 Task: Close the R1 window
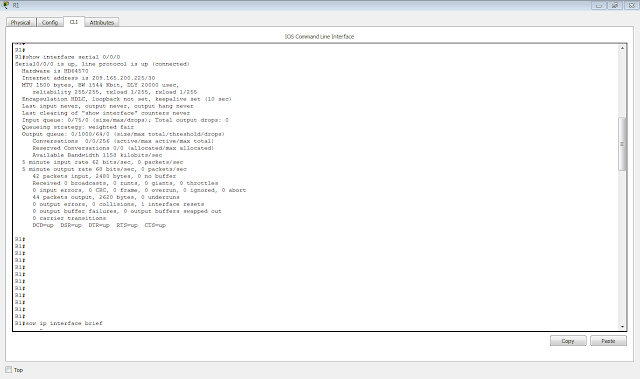[x=631, y=5]
